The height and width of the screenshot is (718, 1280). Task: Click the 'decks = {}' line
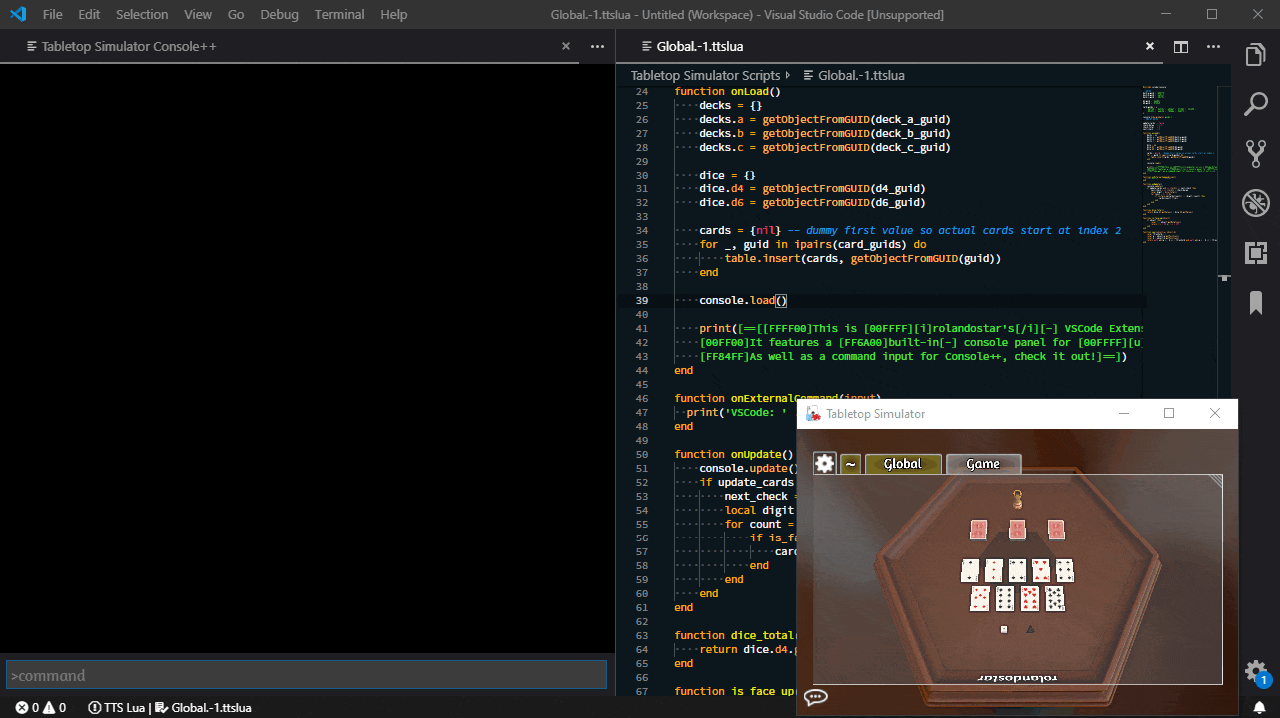tap(730, 105)
